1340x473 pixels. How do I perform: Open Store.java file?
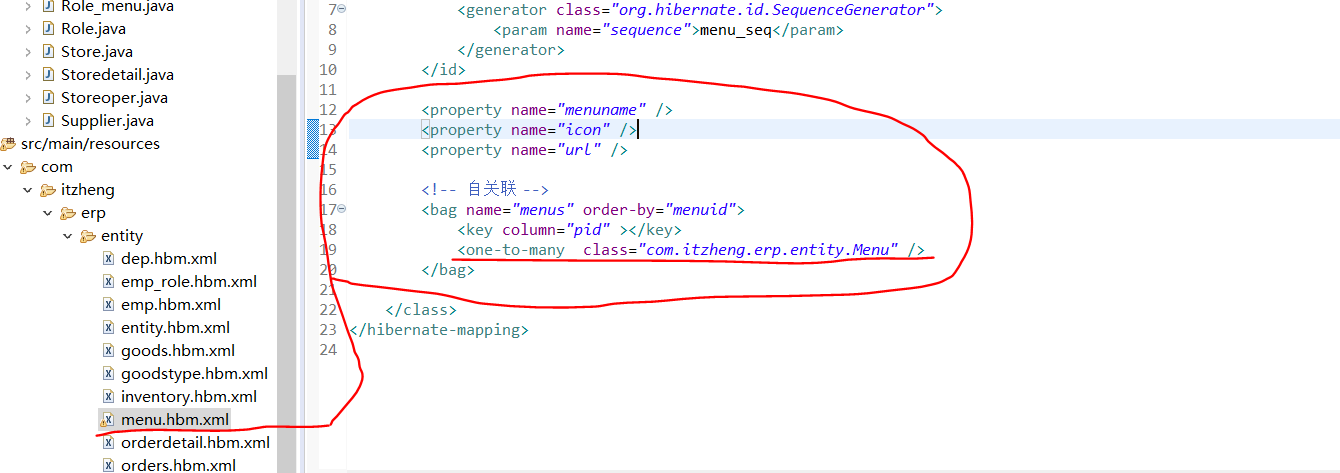pos(96,52)
